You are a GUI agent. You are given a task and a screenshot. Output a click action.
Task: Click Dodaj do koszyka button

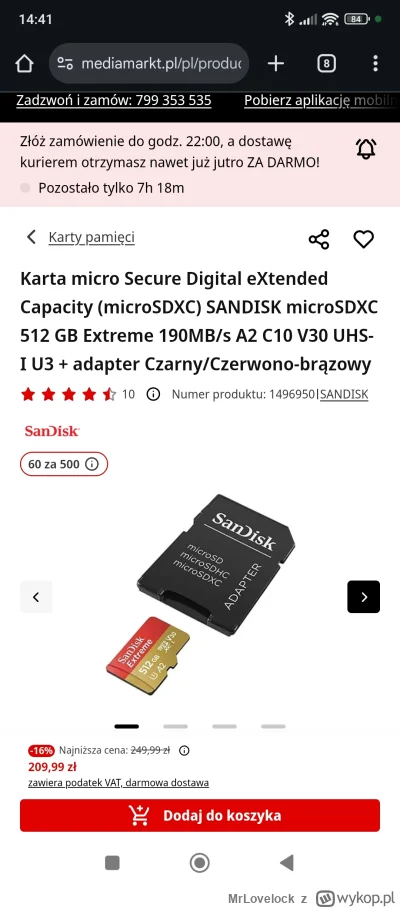pyautogui.click(x=200, y=815)
